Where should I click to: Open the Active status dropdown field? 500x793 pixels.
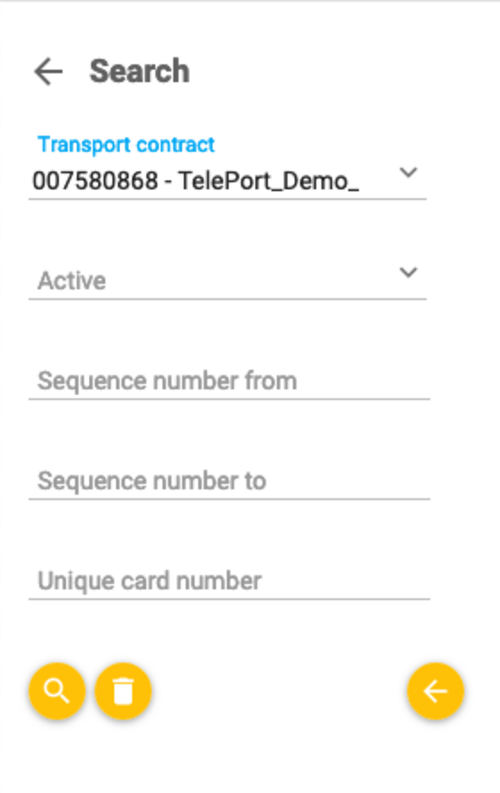[228, 281]
